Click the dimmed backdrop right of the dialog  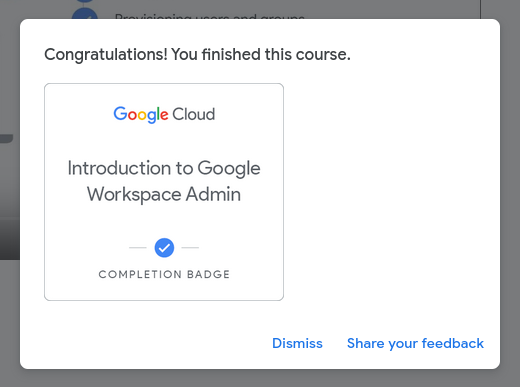[510, 193]
